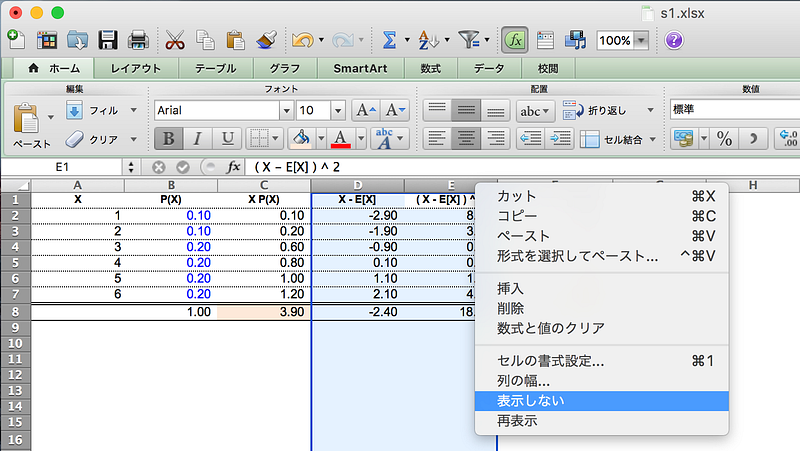800x451 pixels.
Task: Cancel formula entry with X button
Action: coord(159,167)
